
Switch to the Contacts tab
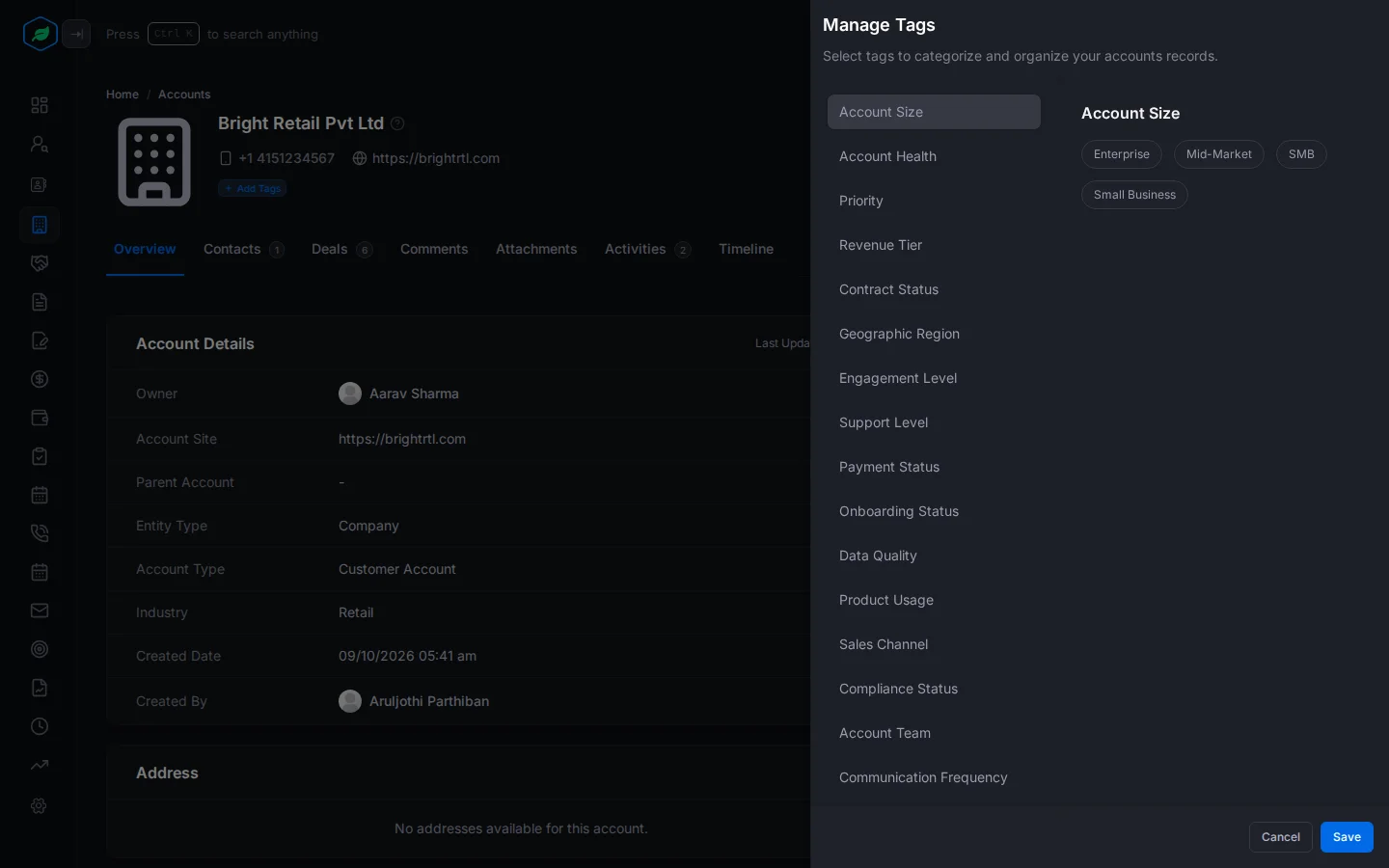coord(244,249)
